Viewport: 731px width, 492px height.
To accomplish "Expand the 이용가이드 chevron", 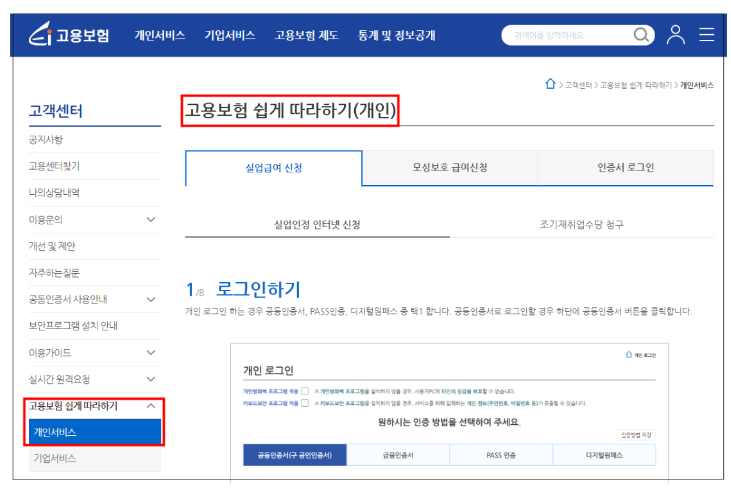I will (x=151, y=353).
